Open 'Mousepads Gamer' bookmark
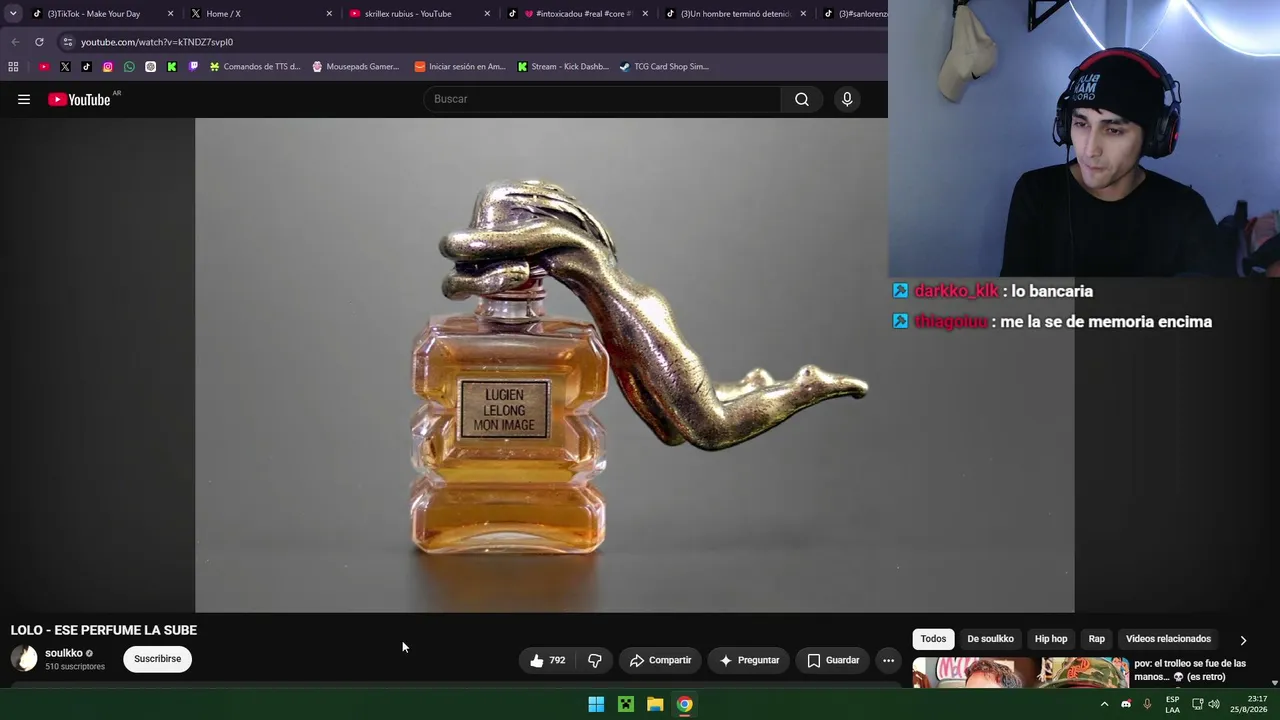Screen dimensions: 1280x720 (x=356, y=67)
